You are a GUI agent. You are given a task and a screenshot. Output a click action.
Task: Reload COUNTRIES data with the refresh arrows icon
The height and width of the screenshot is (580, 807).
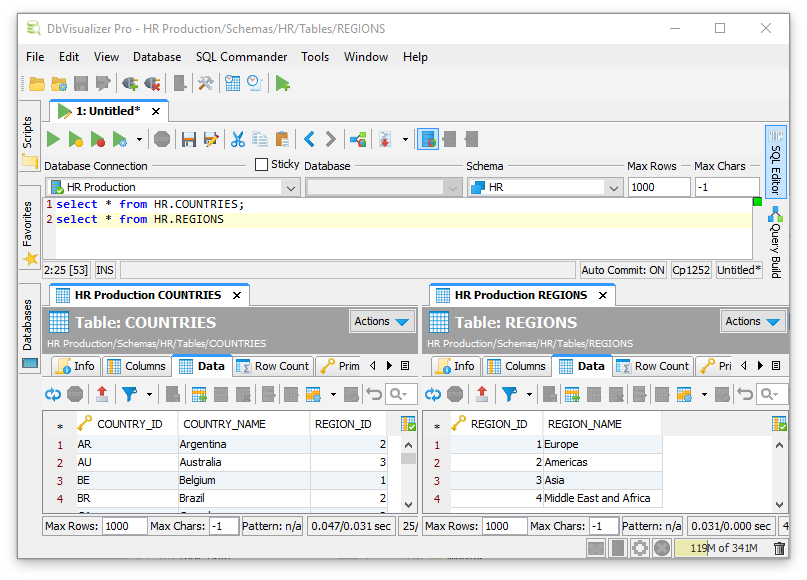[53, 394]
